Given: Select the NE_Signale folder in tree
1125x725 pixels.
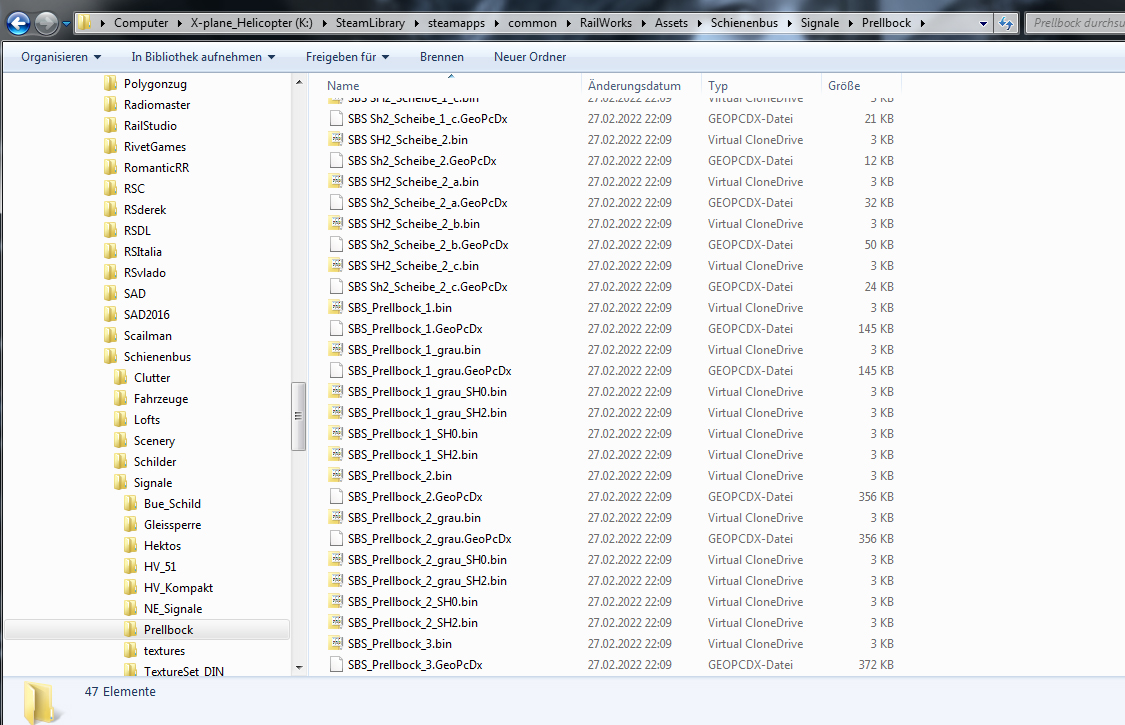Looking at the screenshot, I should coord(173,609).
